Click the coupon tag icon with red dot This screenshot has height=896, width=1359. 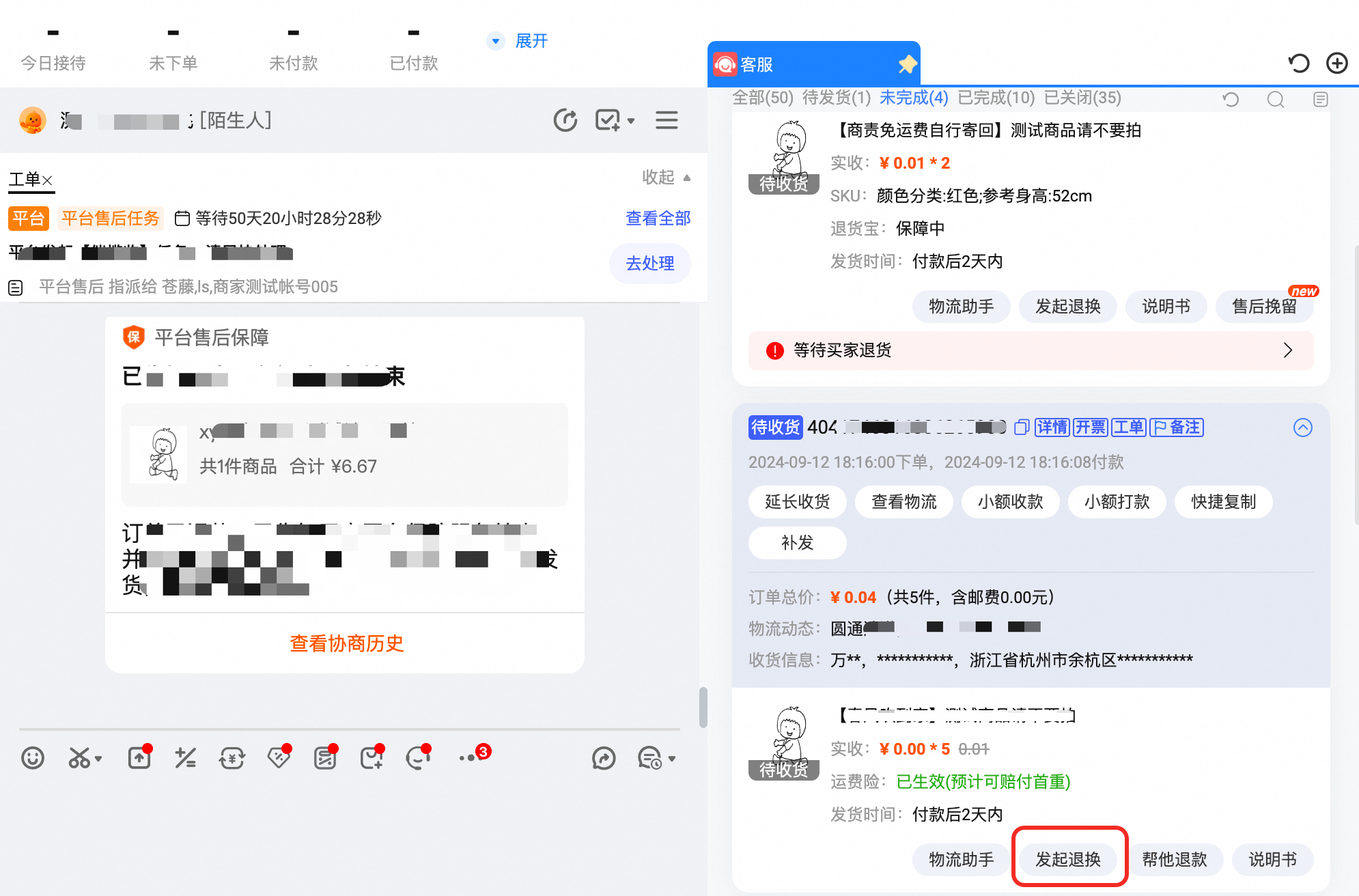point(279,758)
